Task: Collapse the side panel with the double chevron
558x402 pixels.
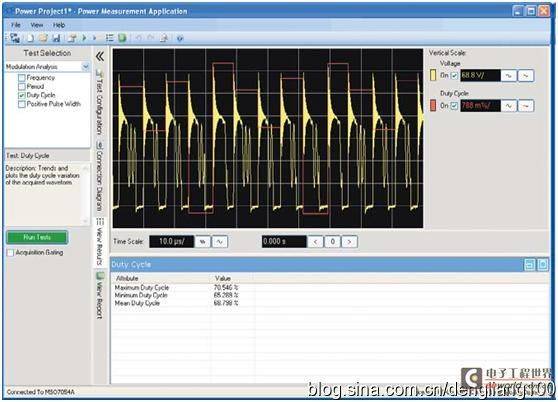Action: [x=100, y=56]
